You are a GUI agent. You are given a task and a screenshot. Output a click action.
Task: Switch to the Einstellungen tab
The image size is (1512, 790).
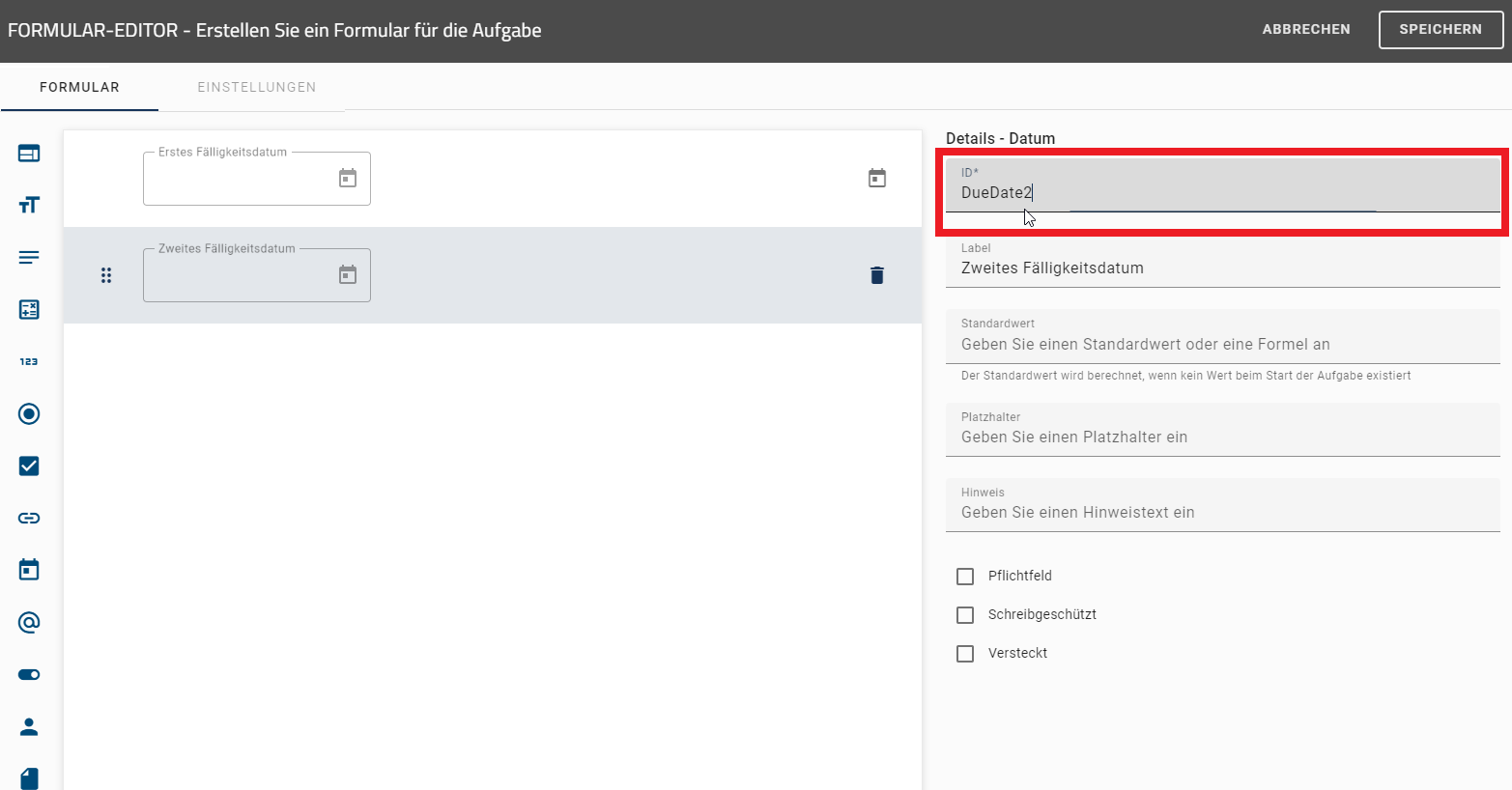pos(257,86)
